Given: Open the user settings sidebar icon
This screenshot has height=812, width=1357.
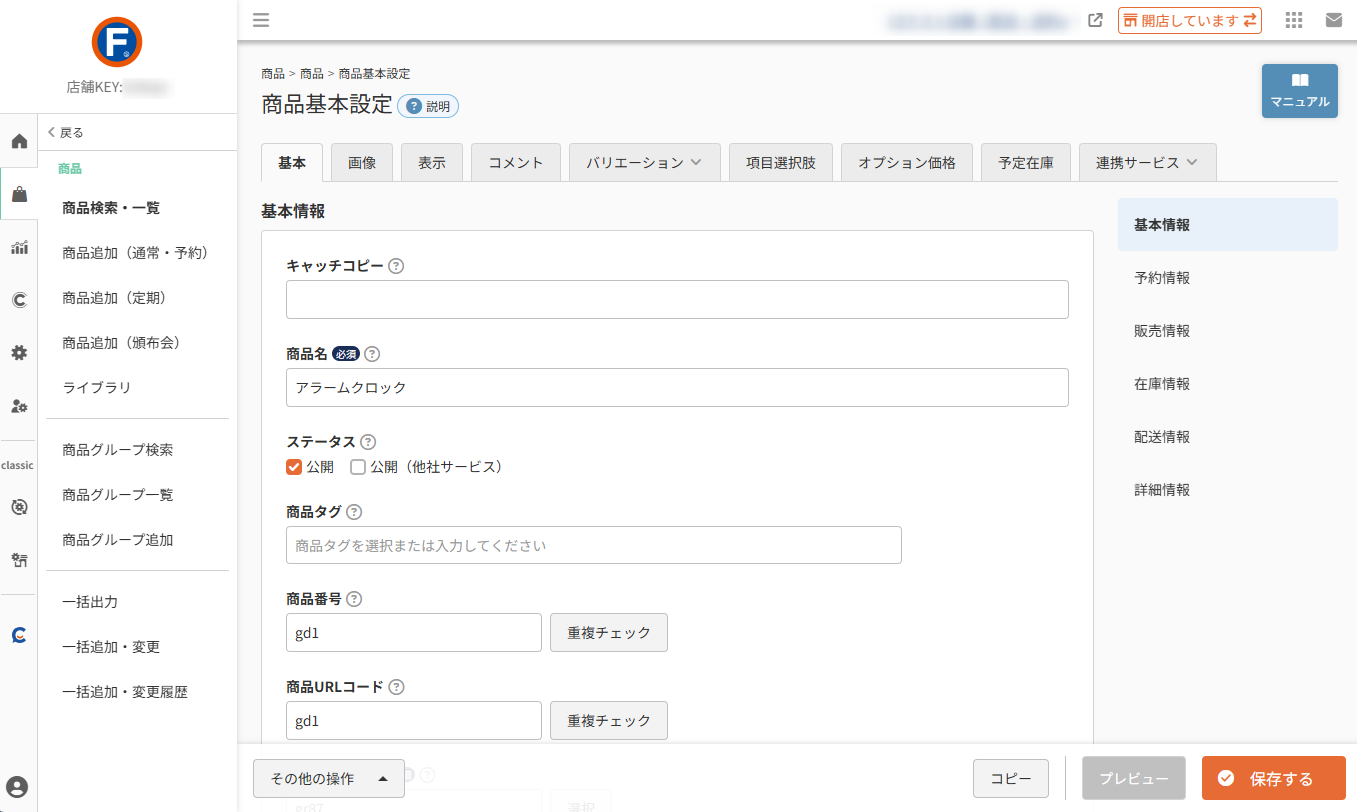Looking at the screenshot, I should tap(19, 406).
